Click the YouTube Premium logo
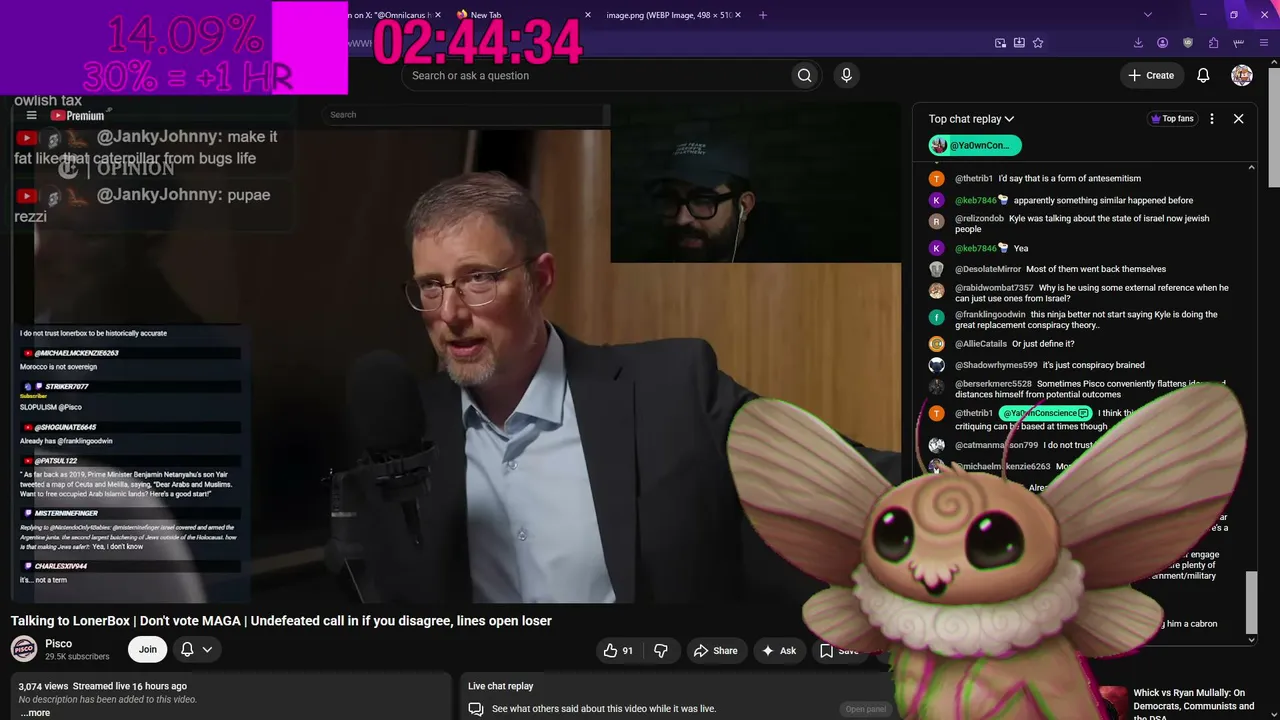Screen dimensions: 1280x720 coord(77,116)
